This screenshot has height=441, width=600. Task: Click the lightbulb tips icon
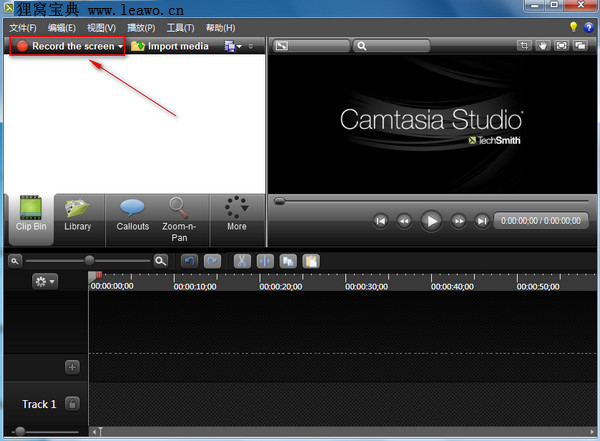pos(573,27)
